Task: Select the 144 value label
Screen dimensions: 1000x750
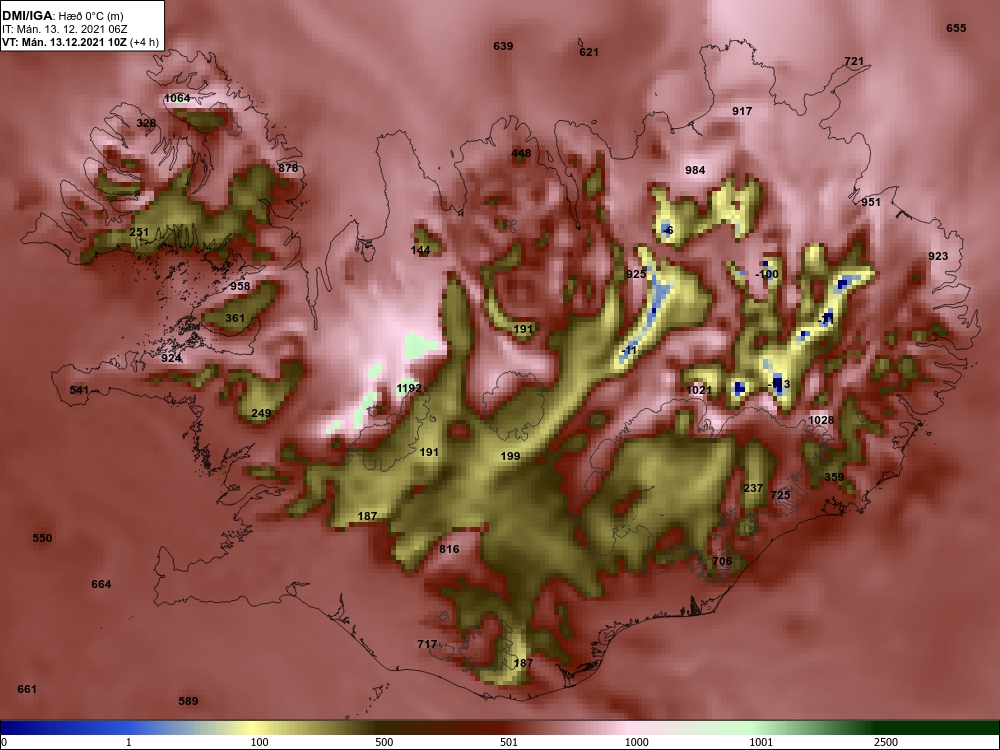Action: (420, 250)
